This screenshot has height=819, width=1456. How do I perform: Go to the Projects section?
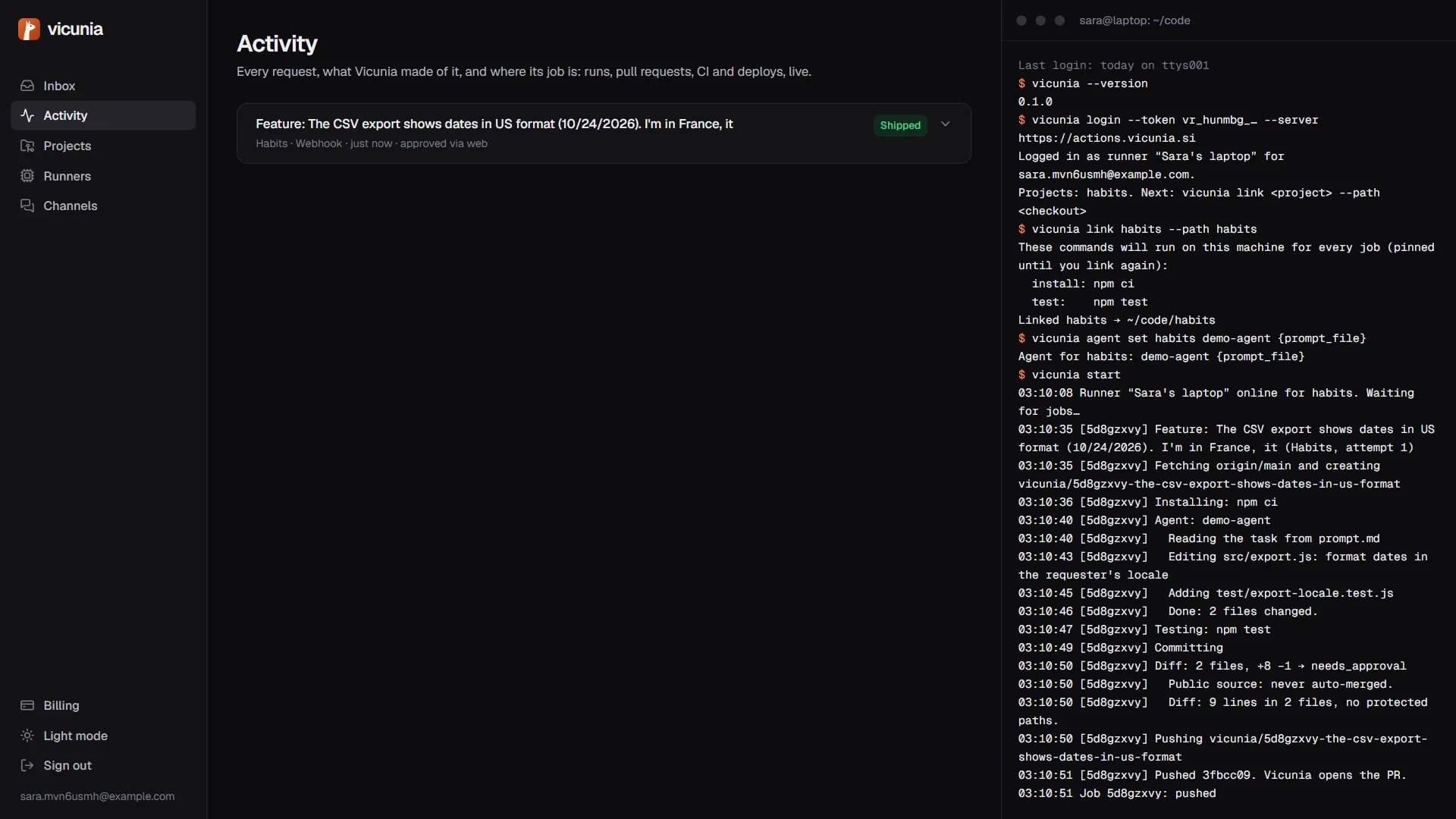tap(103, 146)
